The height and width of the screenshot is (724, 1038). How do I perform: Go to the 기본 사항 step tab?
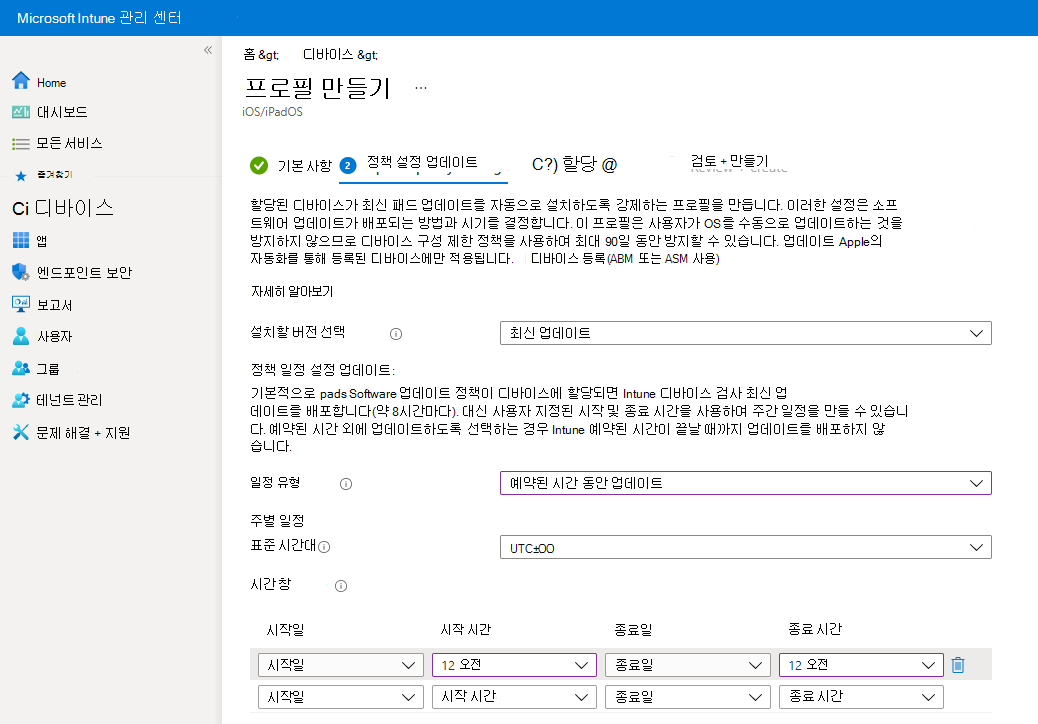[x=305, y=166]
